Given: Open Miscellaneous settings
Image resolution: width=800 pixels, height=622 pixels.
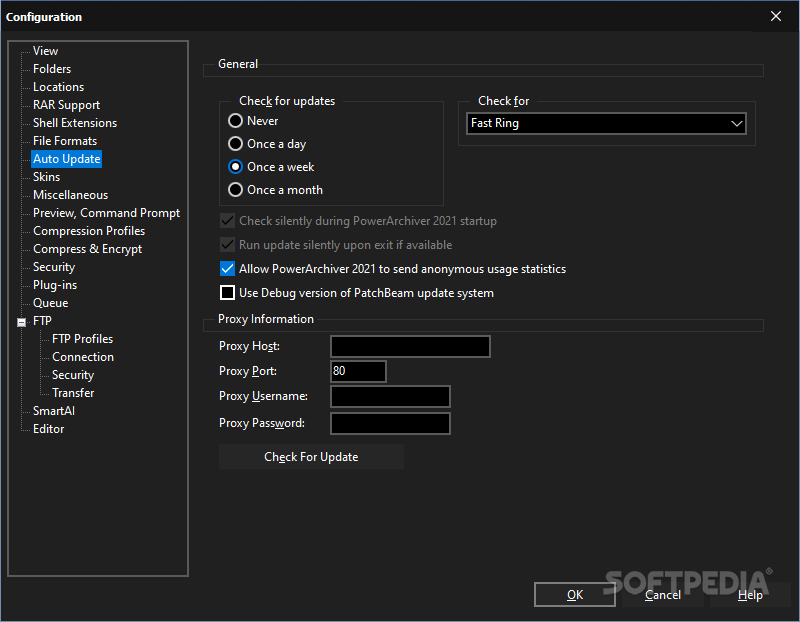Looking at the screenshot, I should point(70,195).
